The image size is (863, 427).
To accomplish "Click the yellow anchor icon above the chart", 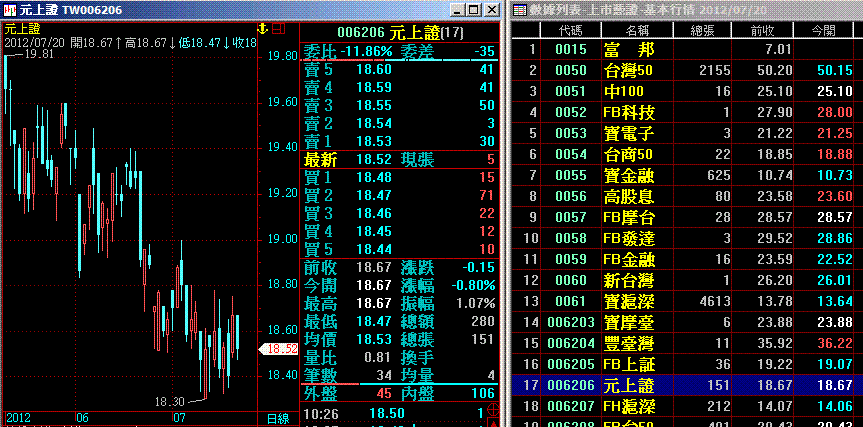I will point(263,28).
